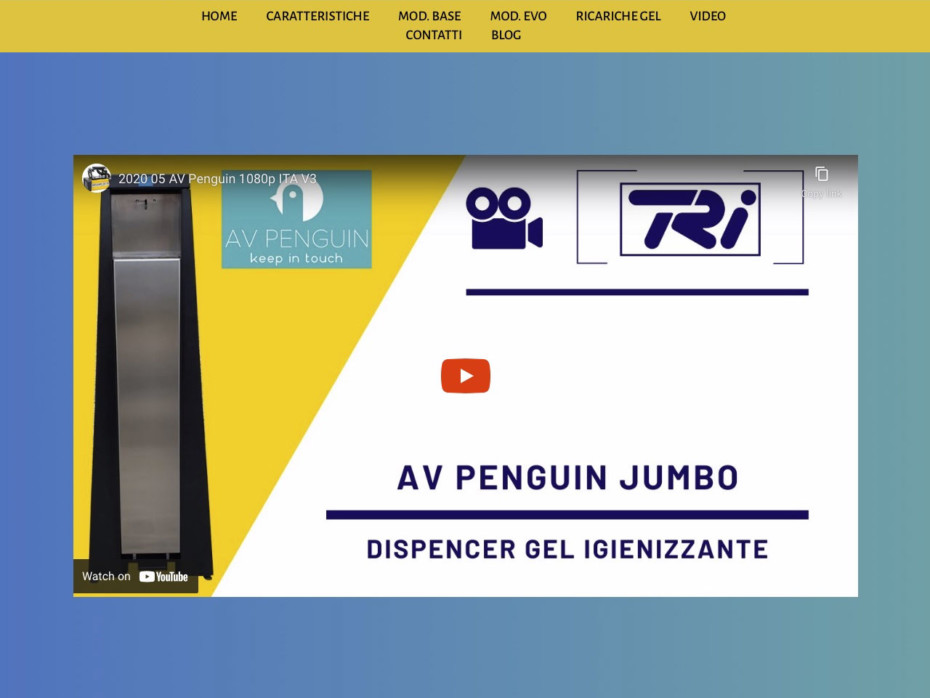Navigate to RICARICHE GEL
This screenshot has height=698, width=930.
pos(618,16)
